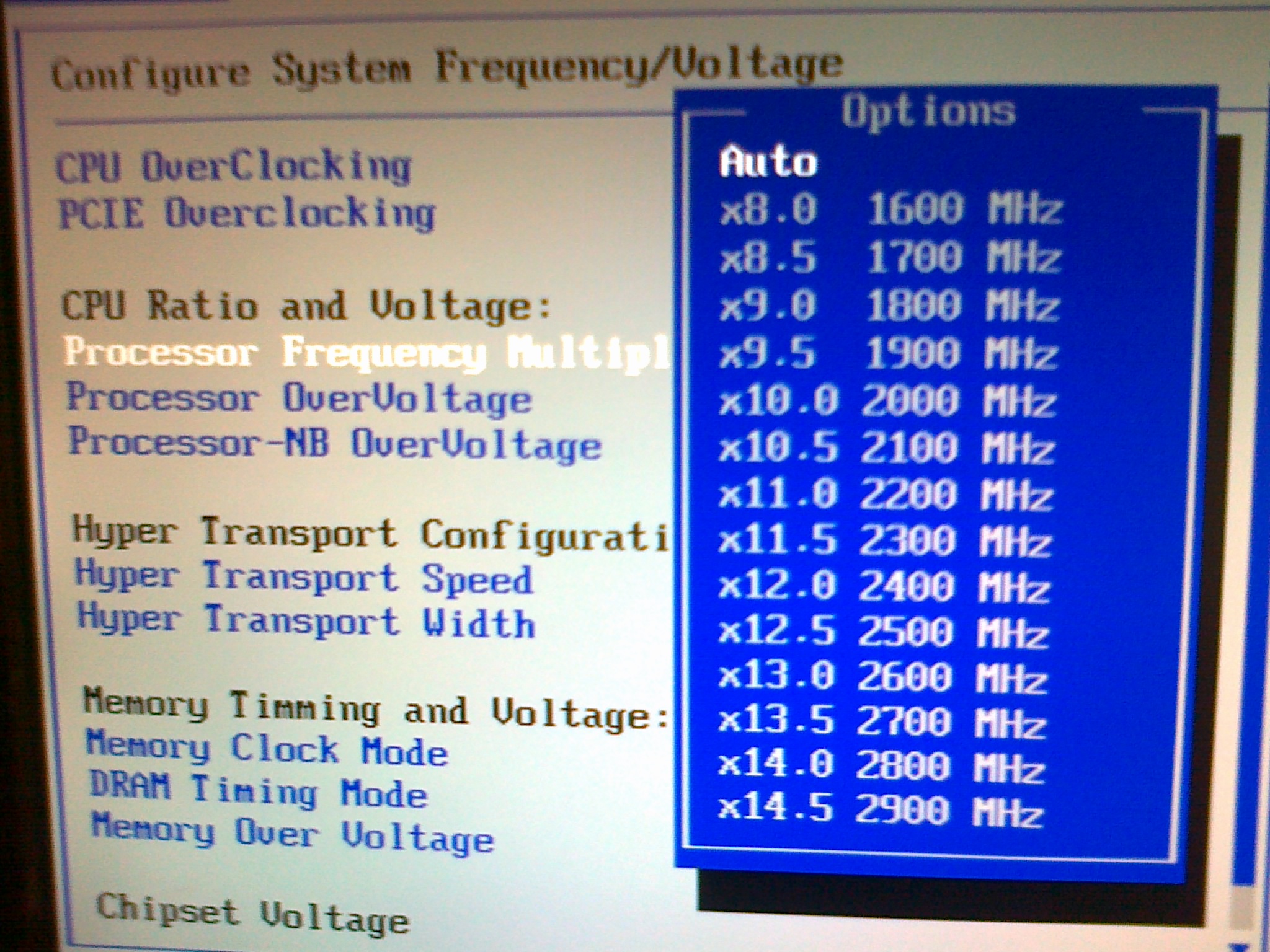Select Hyper Transport Width item
This screenshot has height=952, width=1270.
(306, 622)
